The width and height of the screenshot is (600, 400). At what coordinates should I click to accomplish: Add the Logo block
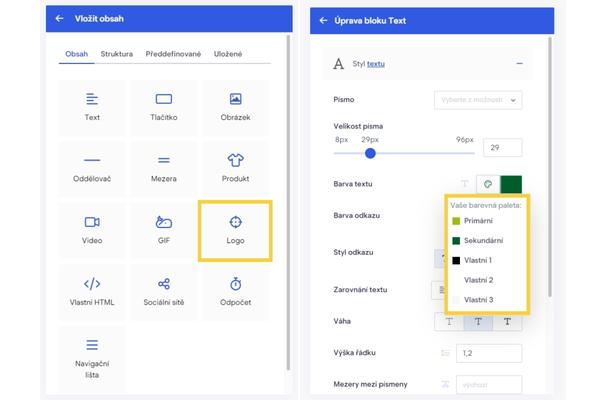[x=235, y=230]
